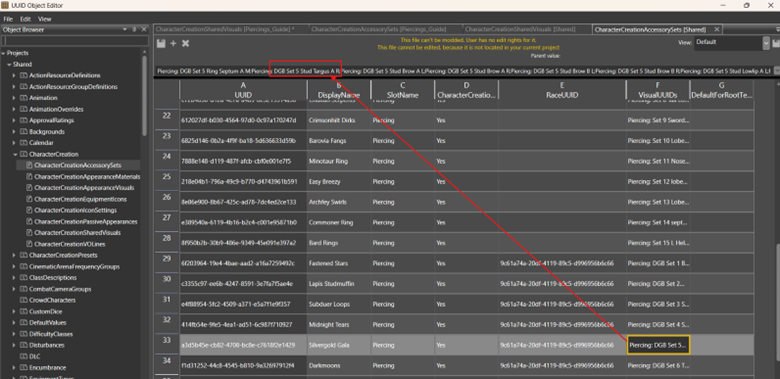This screenshot has height=379, width=780.
Task: Click the Minotaur Ring display name cell
Action: 339,162
